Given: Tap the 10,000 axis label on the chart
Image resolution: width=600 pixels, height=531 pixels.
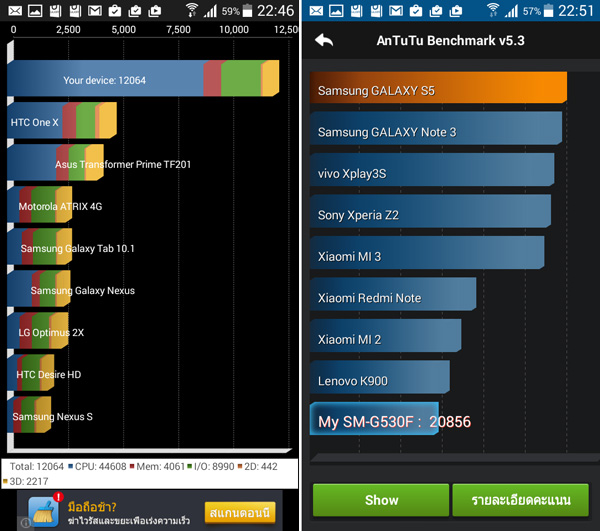Looking at the screenshot, I should click(234, 29).
